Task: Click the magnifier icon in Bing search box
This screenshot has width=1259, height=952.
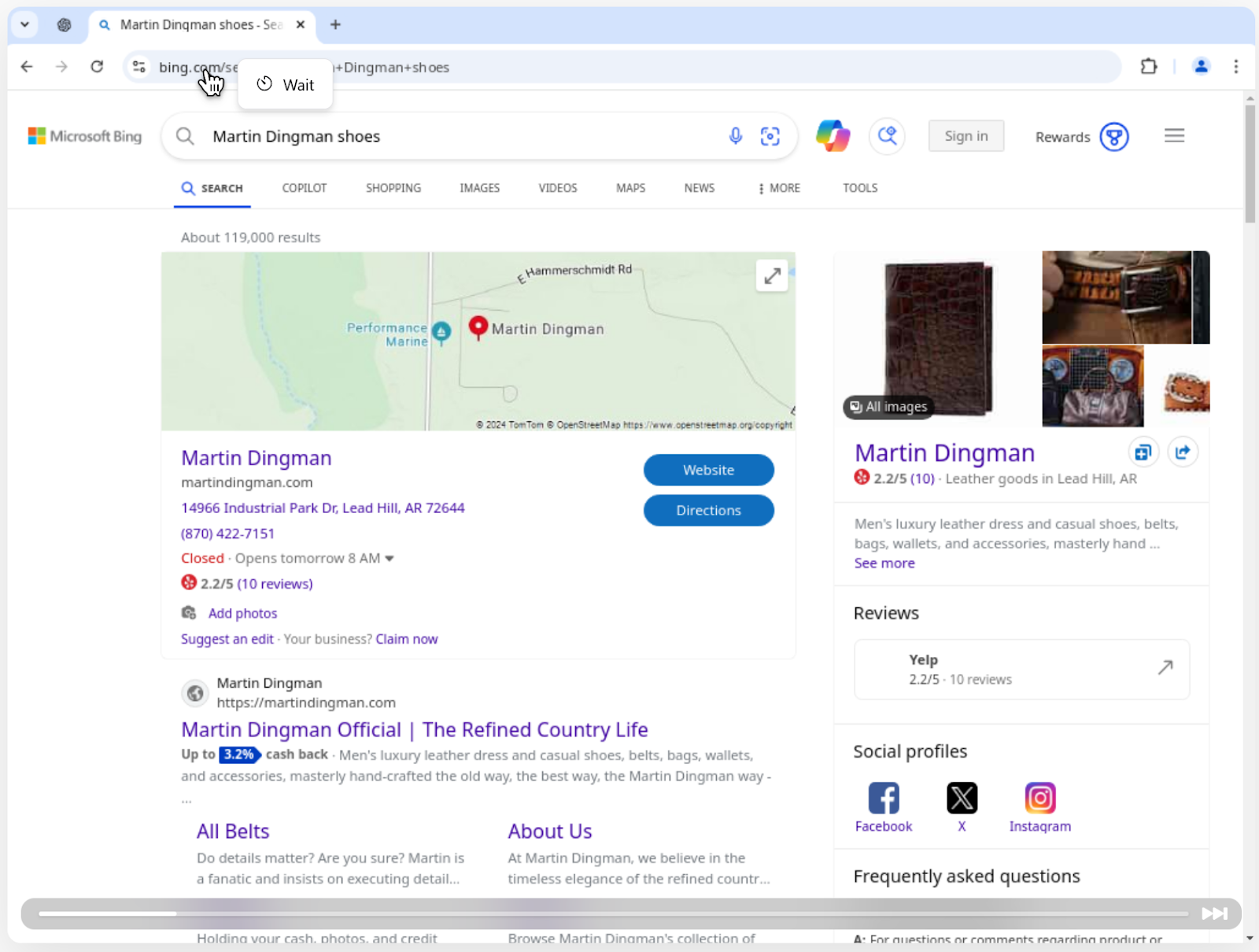Action: pos(185,136)
